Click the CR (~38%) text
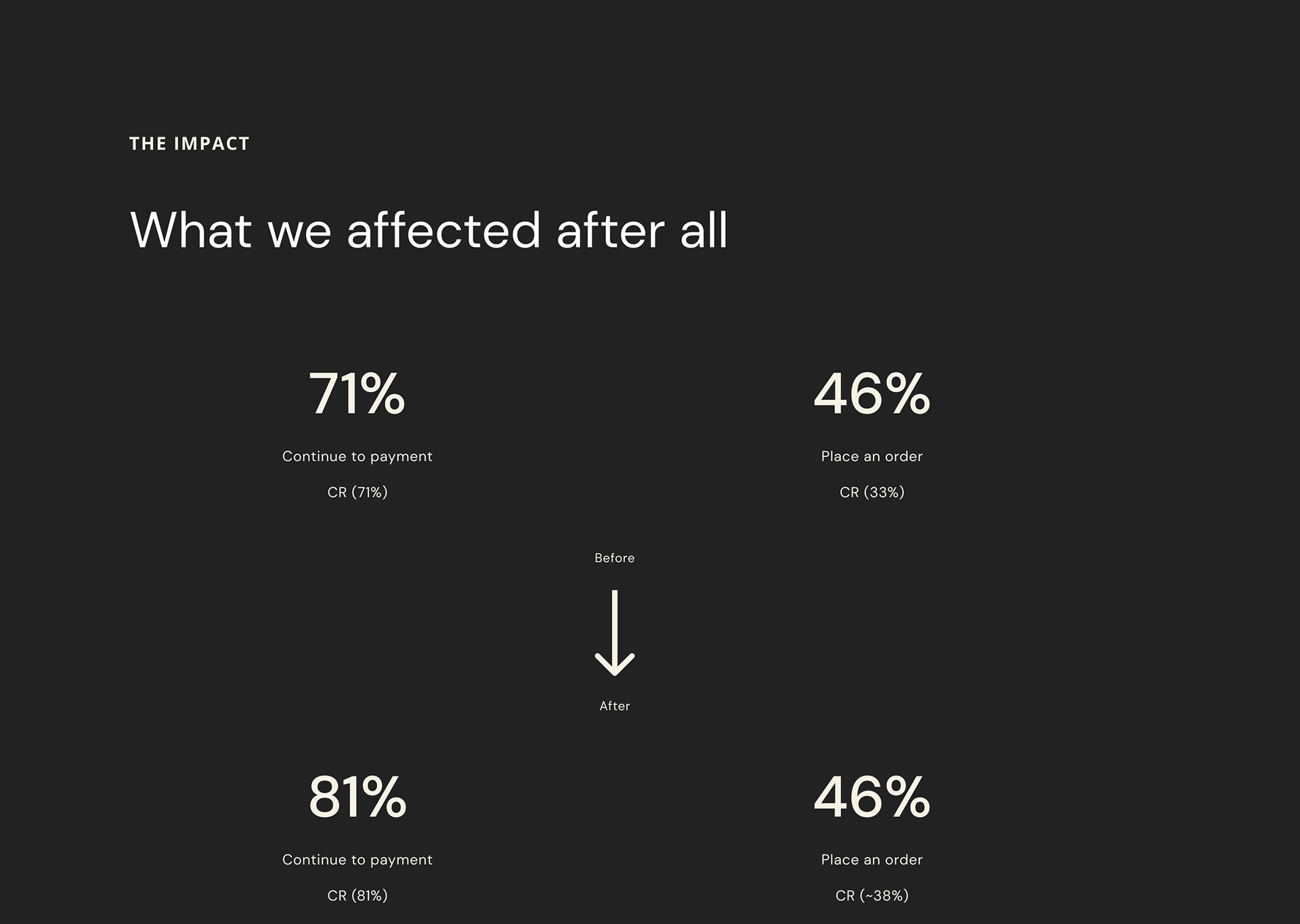Screen dimensions: 1300x924 [871, 896]
